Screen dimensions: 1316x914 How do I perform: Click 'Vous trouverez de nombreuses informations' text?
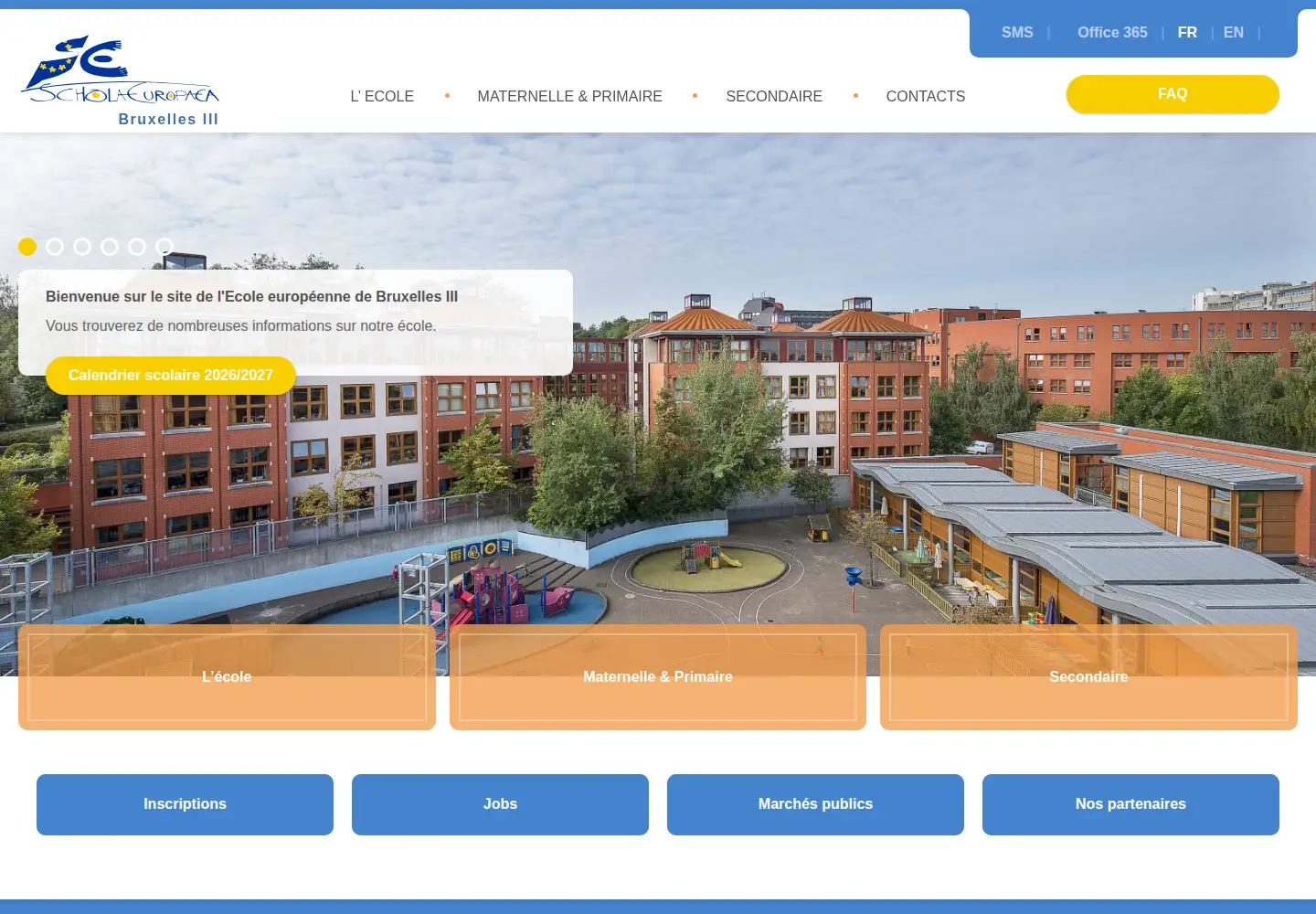tap(241, 326)
